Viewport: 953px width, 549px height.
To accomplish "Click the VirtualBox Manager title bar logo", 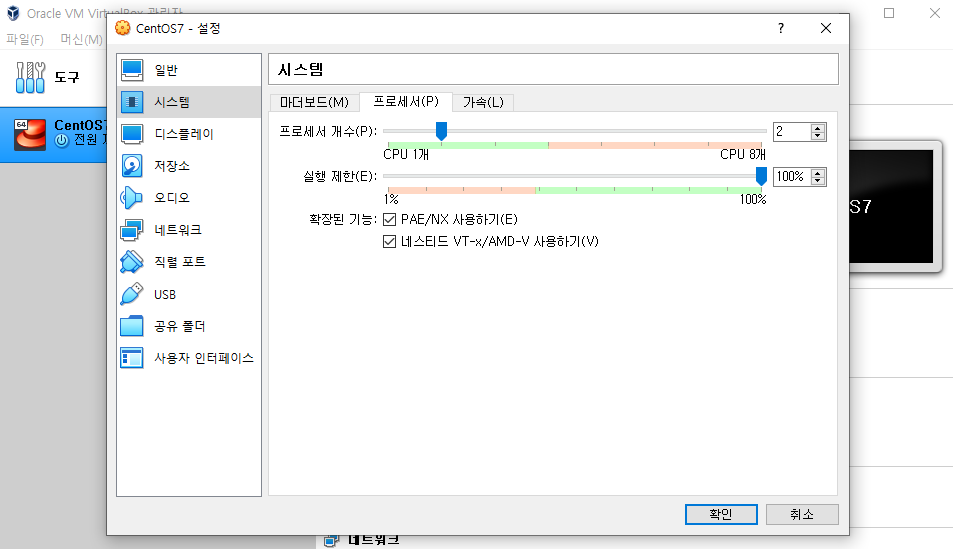I will [x=13, y=13].
